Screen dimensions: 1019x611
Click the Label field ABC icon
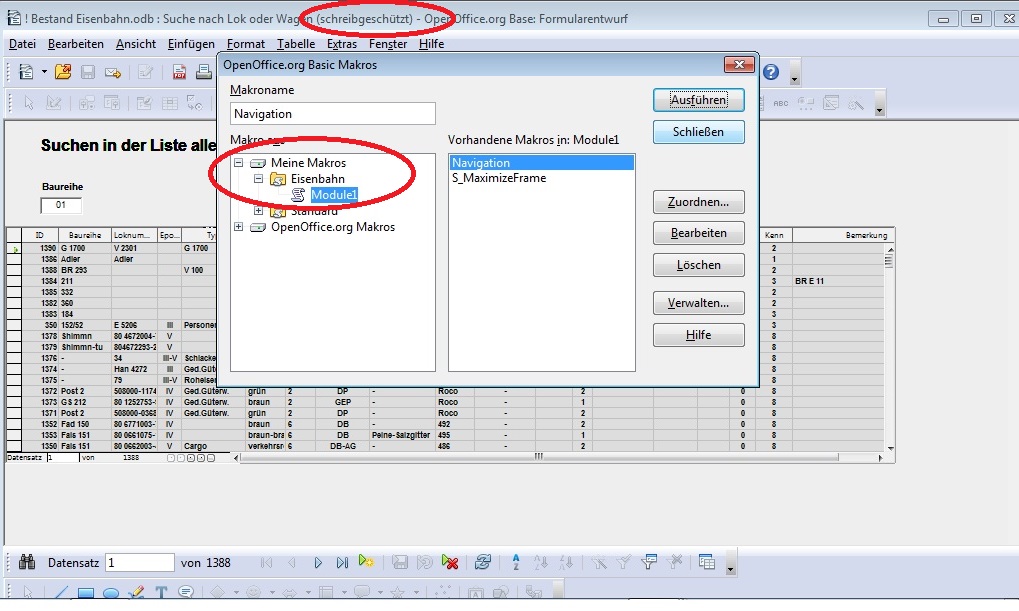point(780,103)
